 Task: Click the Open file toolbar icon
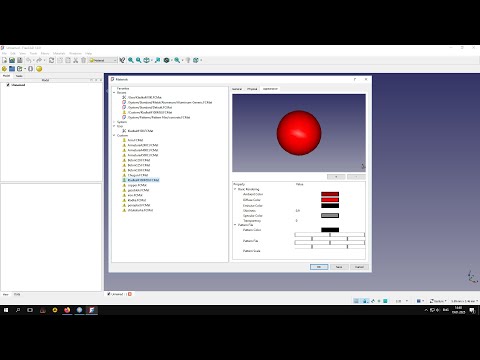[x=12, y=60]
